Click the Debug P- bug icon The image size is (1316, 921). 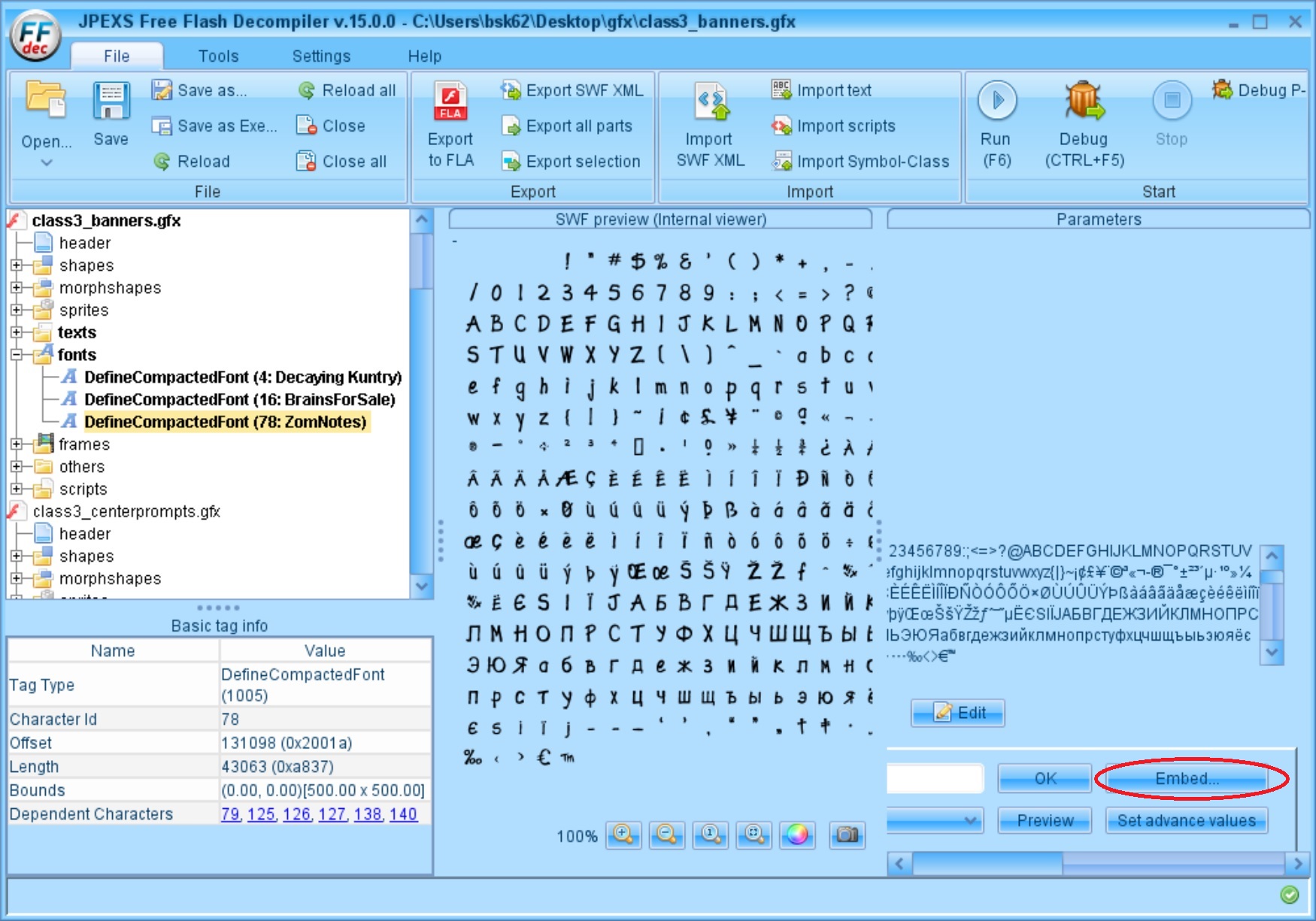(1222, 89)
